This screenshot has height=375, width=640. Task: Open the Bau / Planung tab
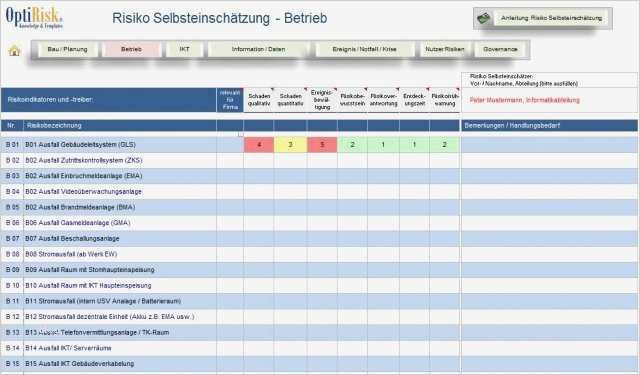(67, 49)
